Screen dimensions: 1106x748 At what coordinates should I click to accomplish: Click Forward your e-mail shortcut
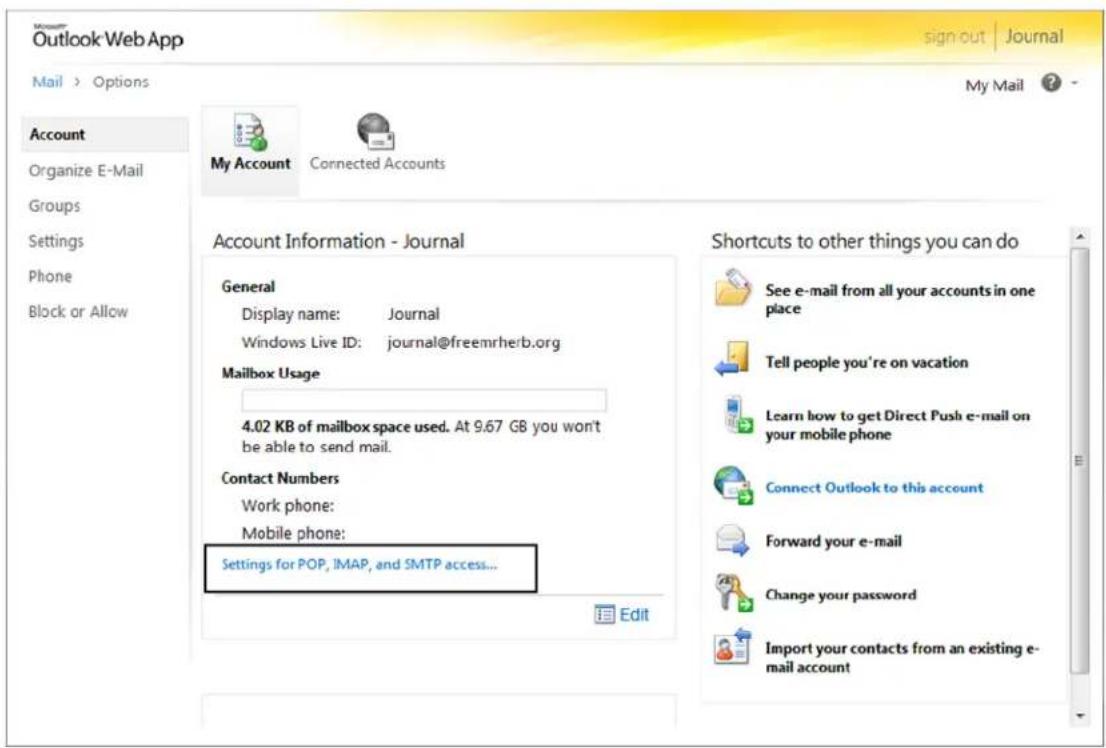[834, 541]
